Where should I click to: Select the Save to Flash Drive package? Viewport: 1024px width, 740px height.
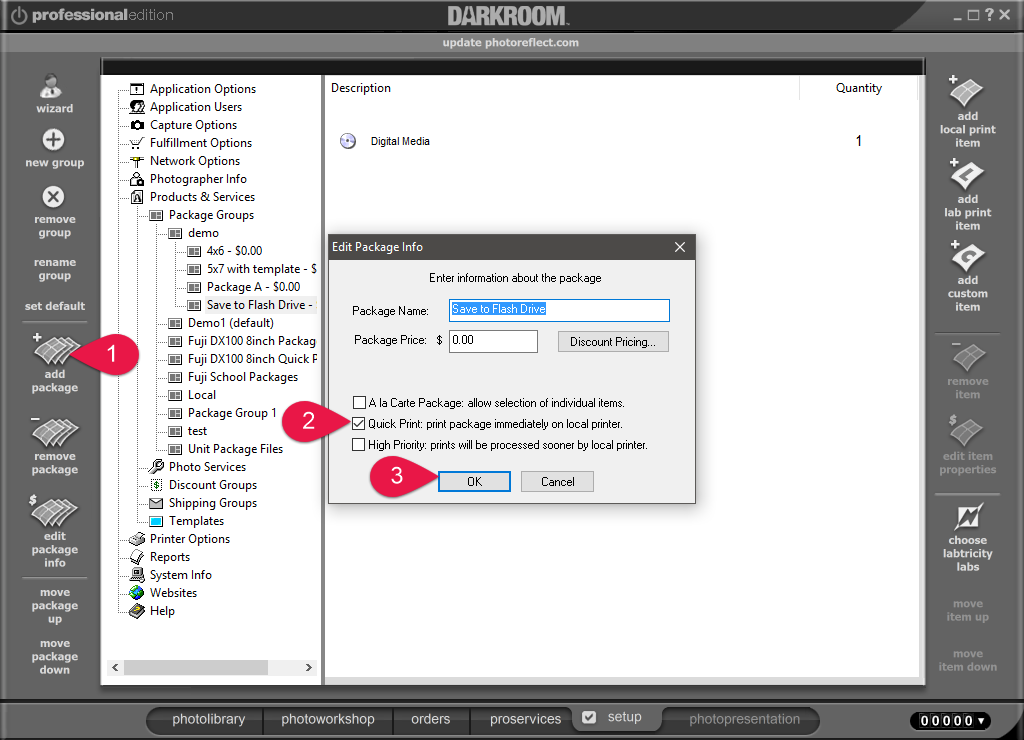pyautogui.click(x=259, y=305)
